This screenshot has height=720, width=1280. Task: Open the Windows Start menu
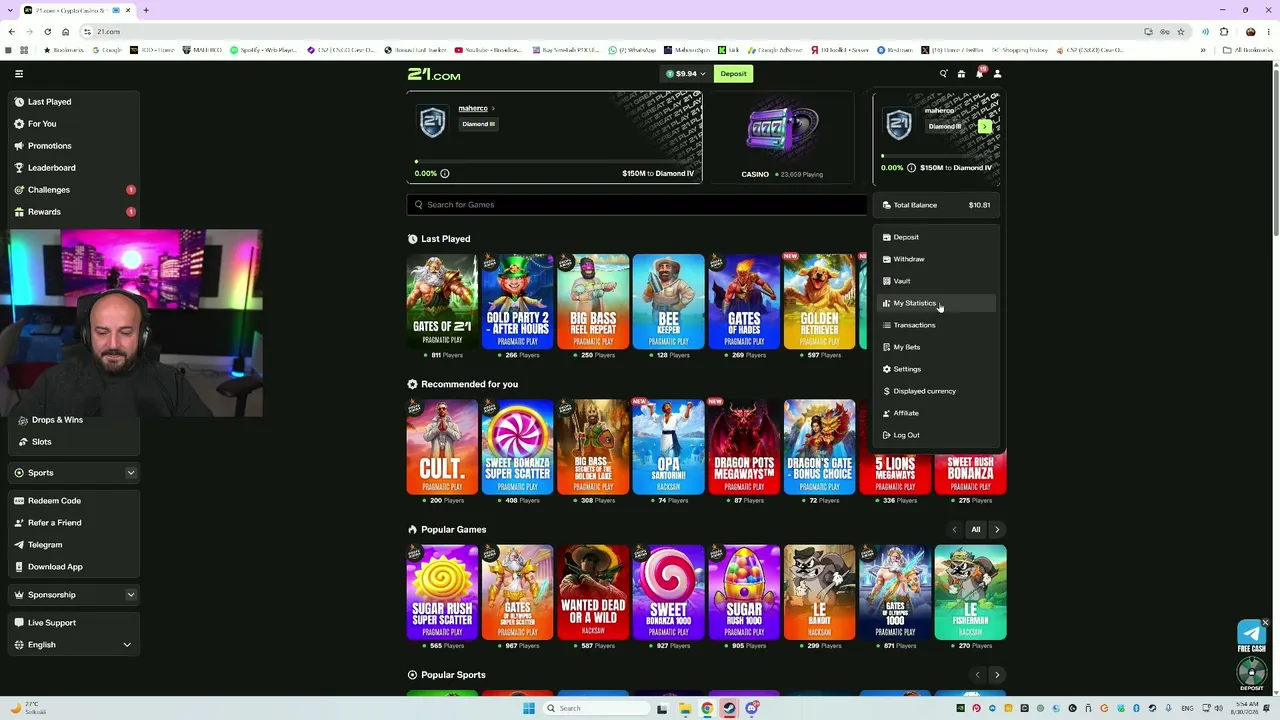pos(529,708)
